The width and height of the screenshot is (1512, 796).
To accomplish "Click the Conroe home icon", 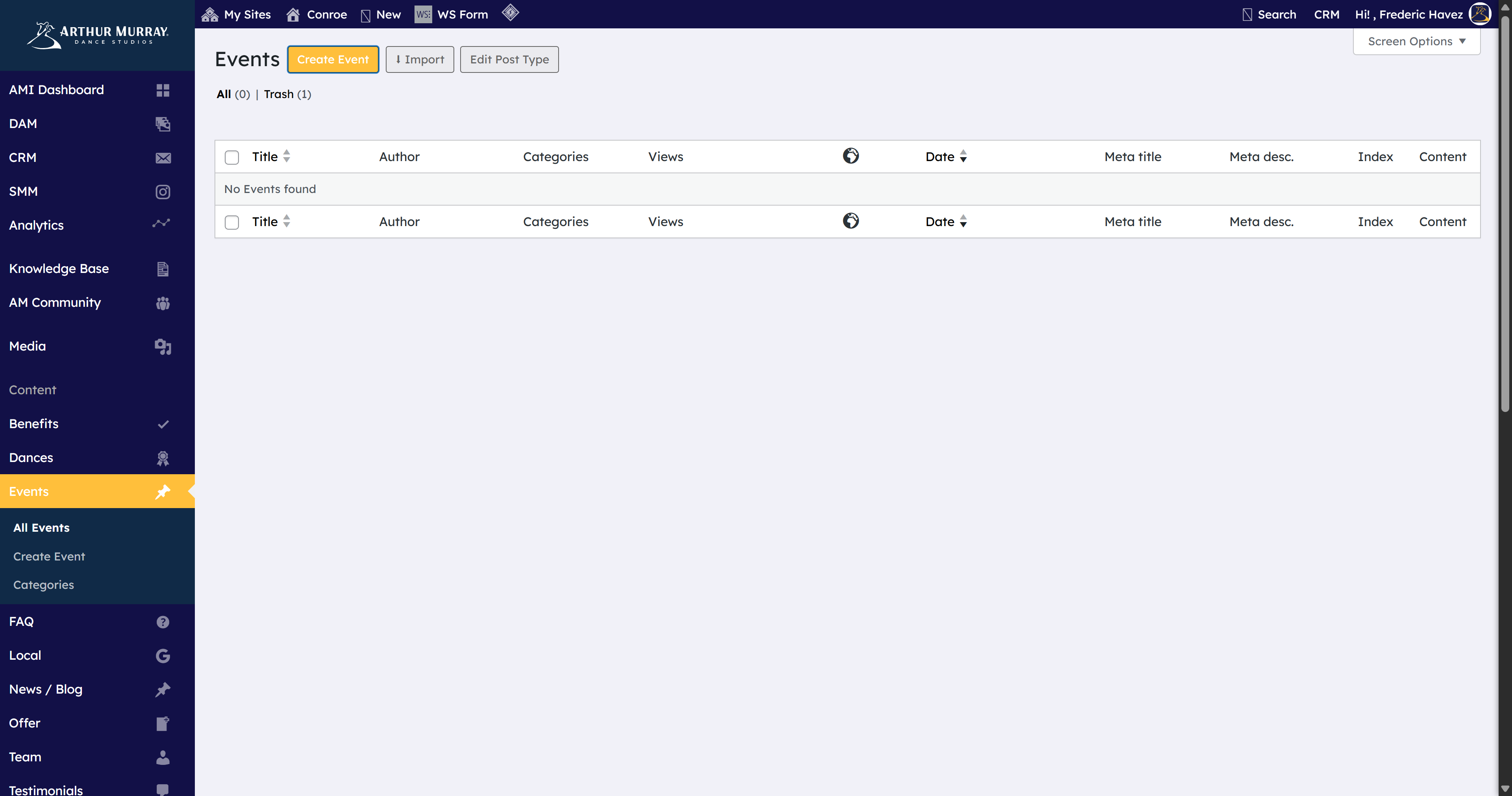I will click(x=293, y=15).
